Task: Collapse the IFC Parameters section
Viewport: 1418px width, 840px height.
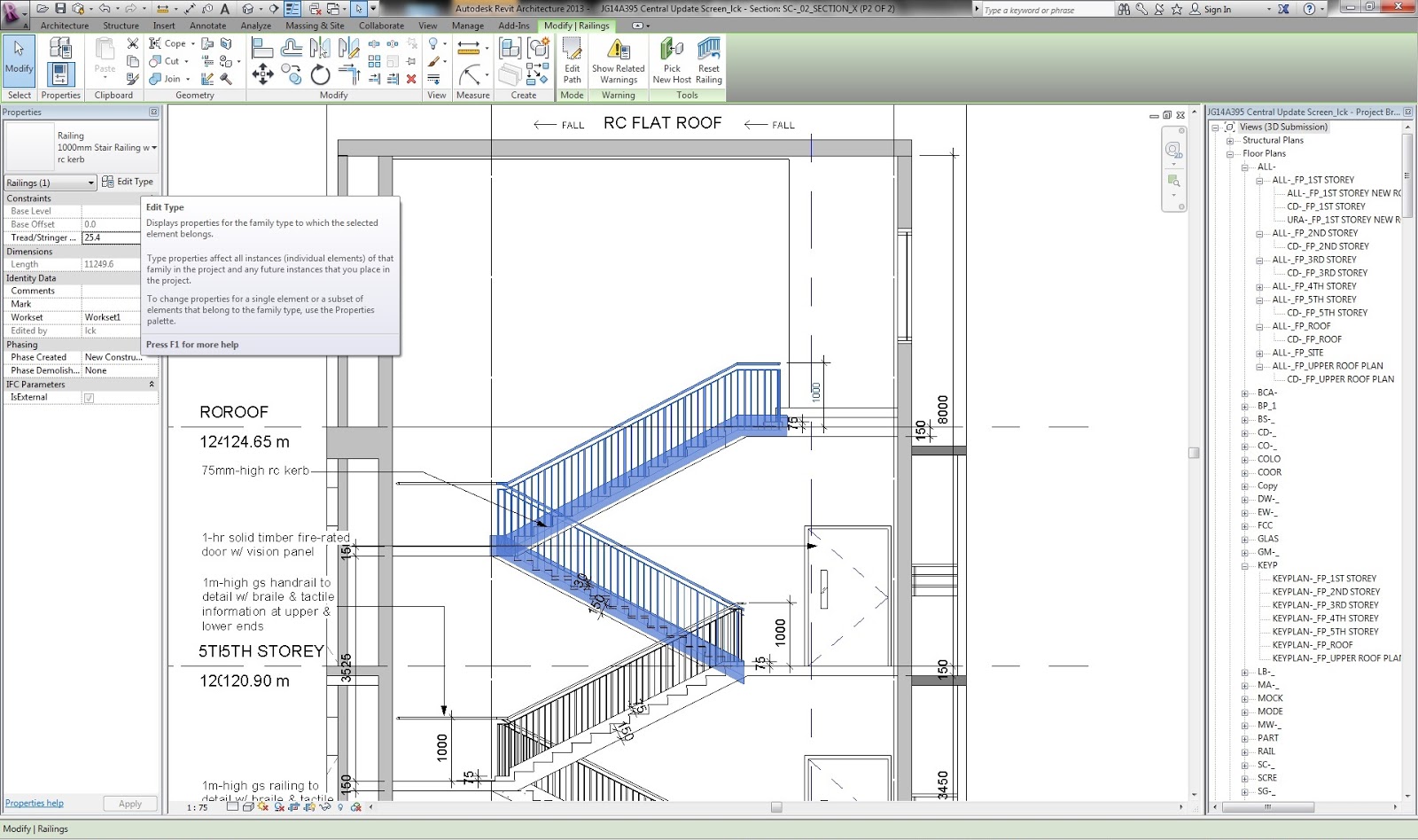Action: coord(152,384)
